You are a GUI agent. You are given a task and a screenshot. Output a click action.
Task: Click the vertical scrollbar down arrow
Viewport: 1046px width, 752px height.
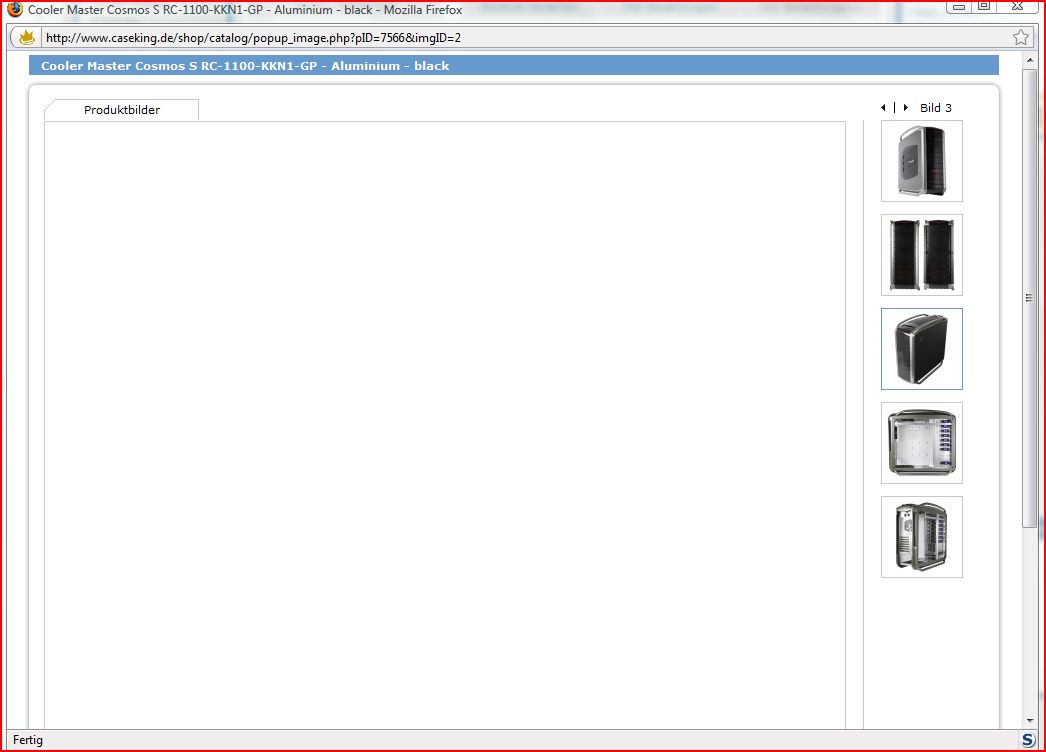[1030, 721]
